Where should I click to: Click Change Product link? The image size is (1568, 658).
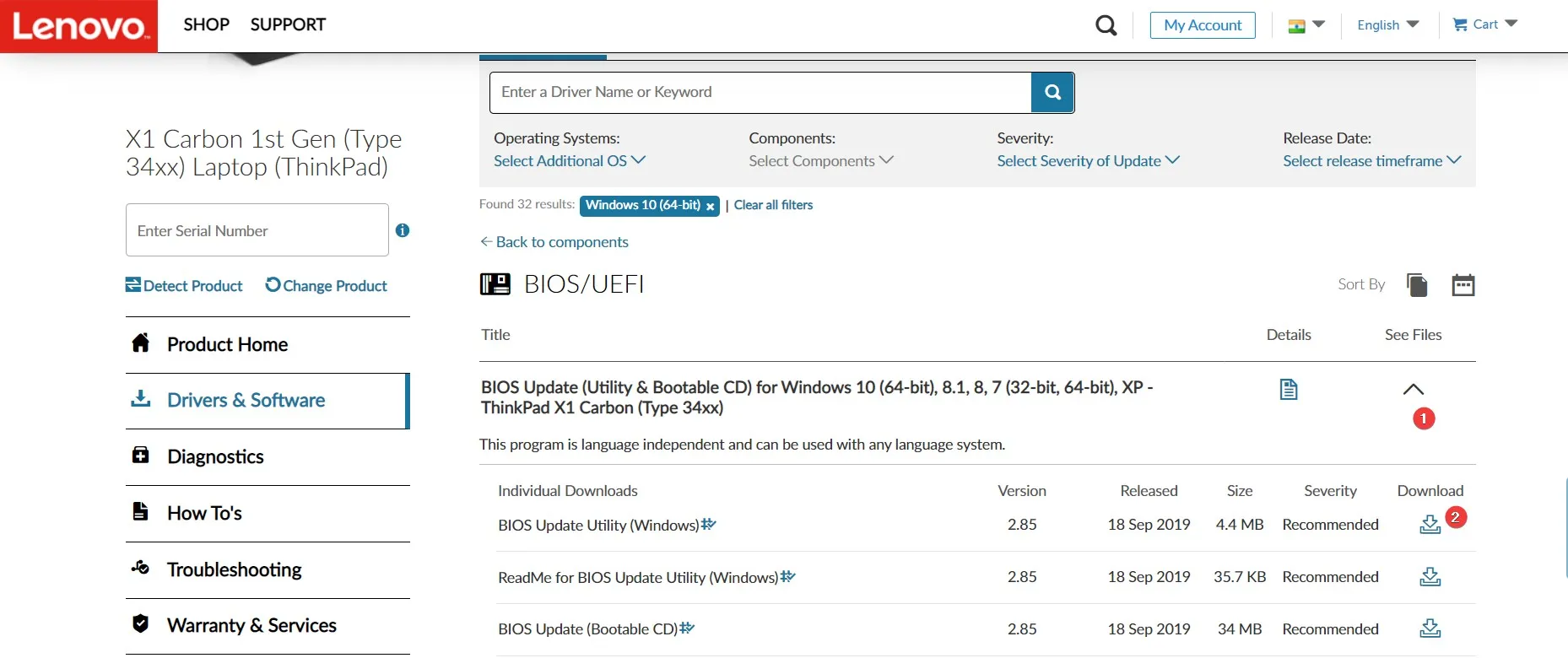326,285
